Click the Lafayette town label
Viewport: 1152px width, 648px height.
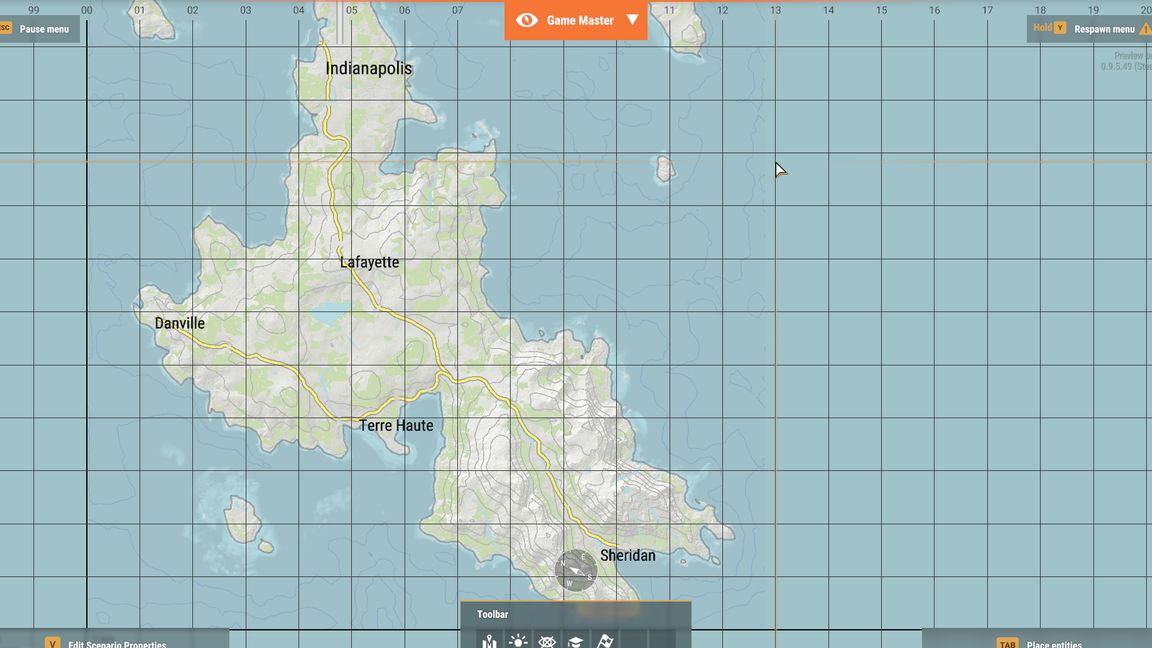(369, 262)
